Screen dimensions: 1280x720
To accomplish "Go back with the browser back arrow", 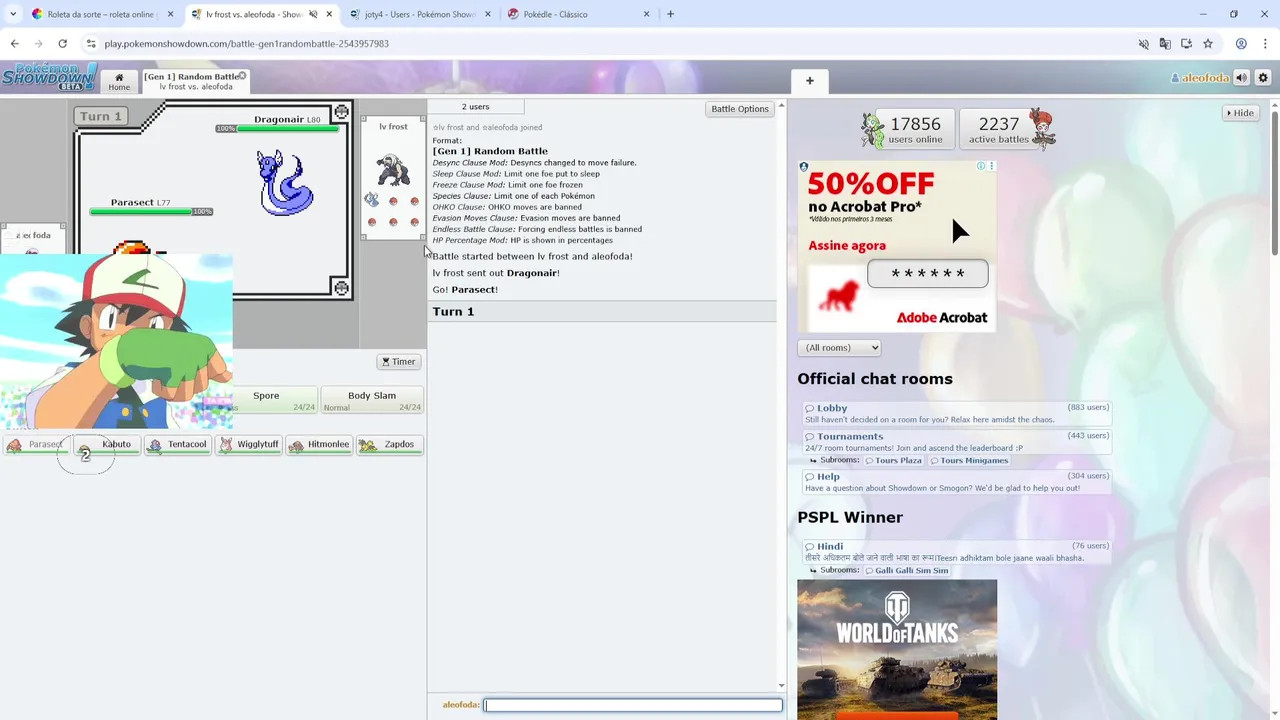I will pyautogui.click(x=14, y=44).
